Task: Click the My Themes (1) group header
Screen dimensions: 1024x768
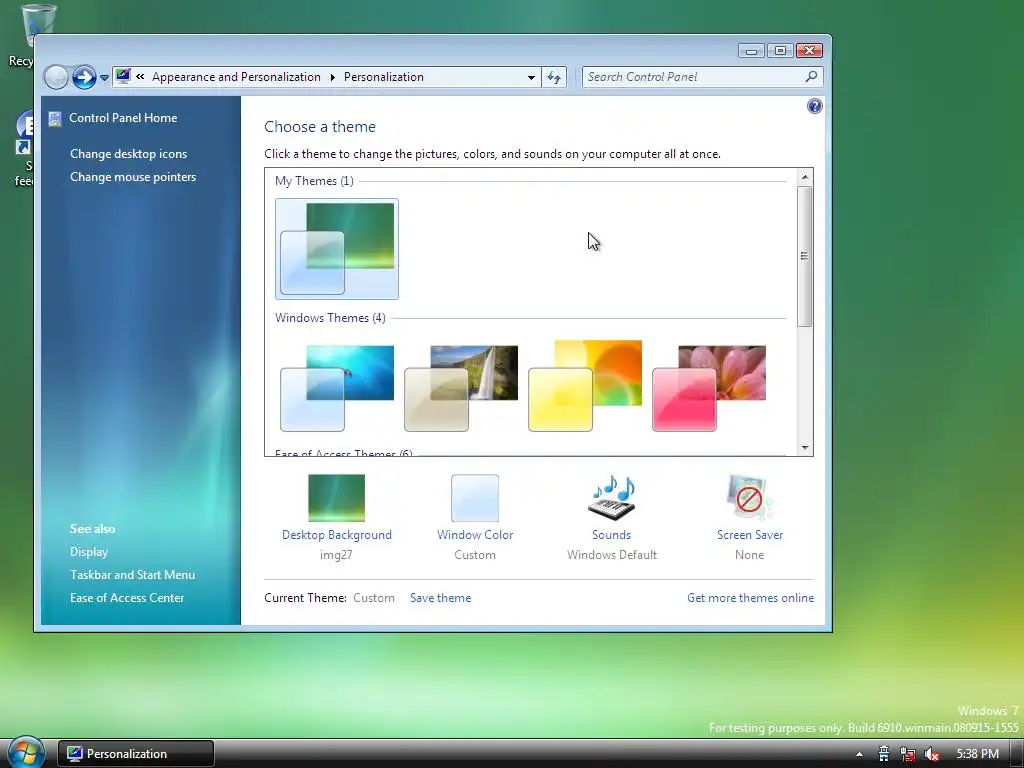Action: [x=314, y=181]
